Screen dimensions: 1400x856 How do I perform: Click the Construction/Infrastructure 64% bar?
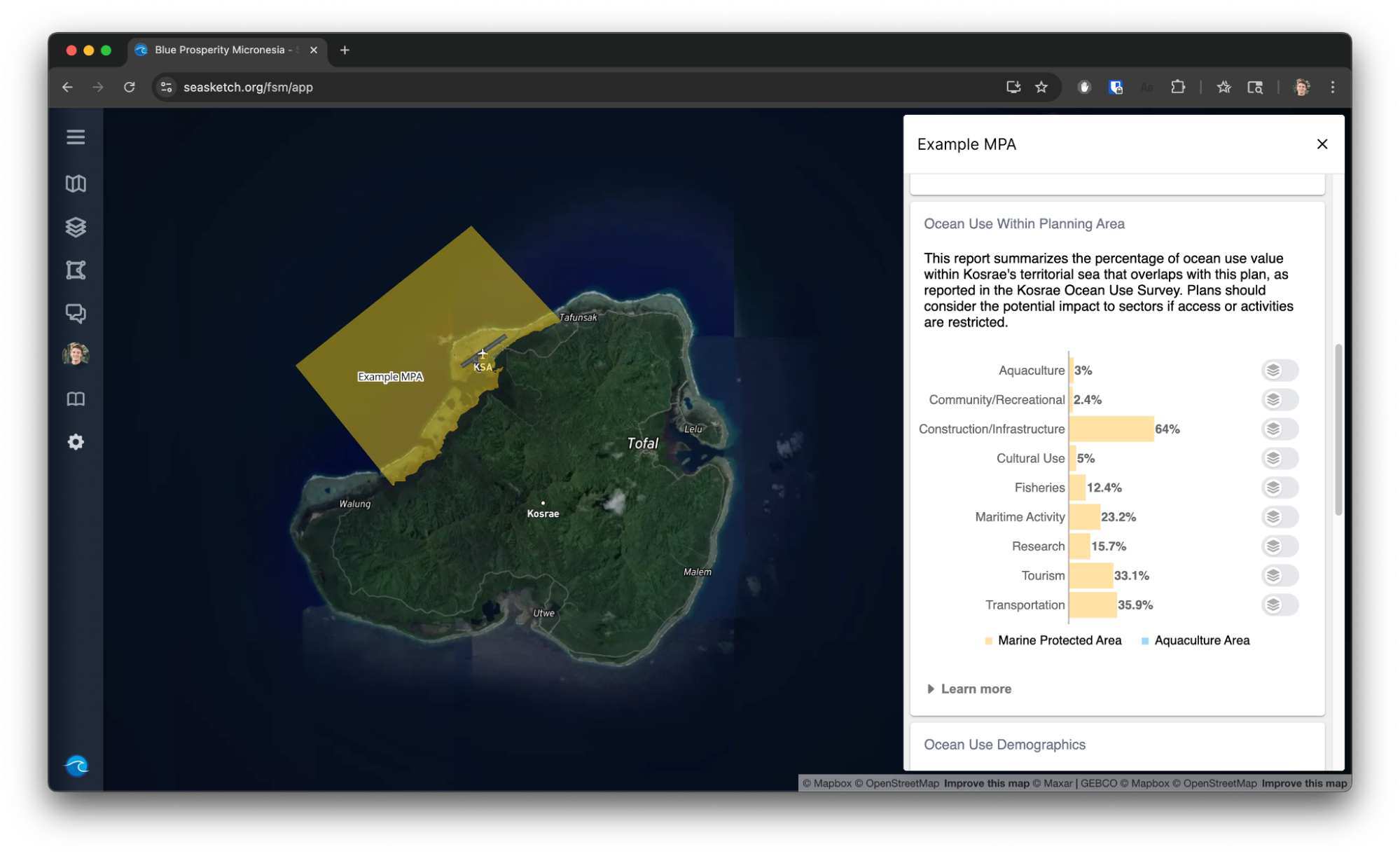(x=1111, y=429)
